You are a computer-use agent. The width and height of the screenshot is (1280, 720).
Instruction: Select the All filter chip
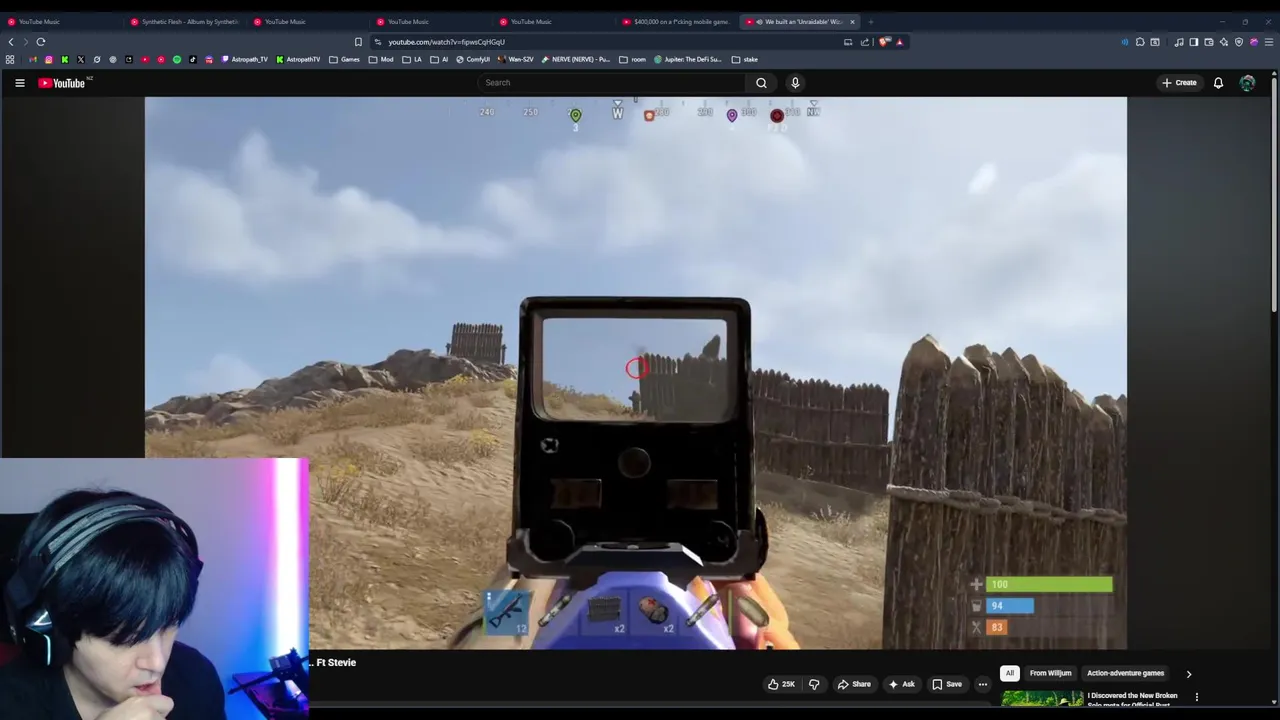(x=1009, y=673)
